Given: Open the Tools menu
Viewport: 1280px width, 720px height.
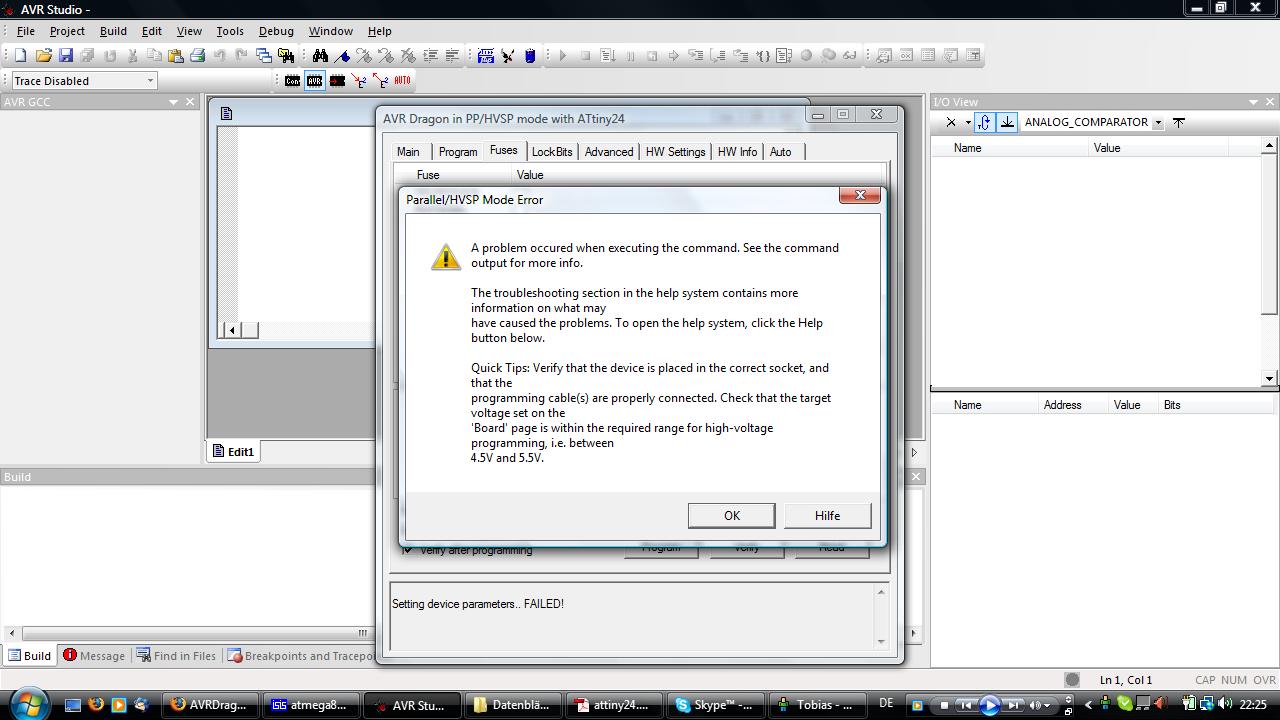Looking at the screenshot, I should [x=230, y=31].
